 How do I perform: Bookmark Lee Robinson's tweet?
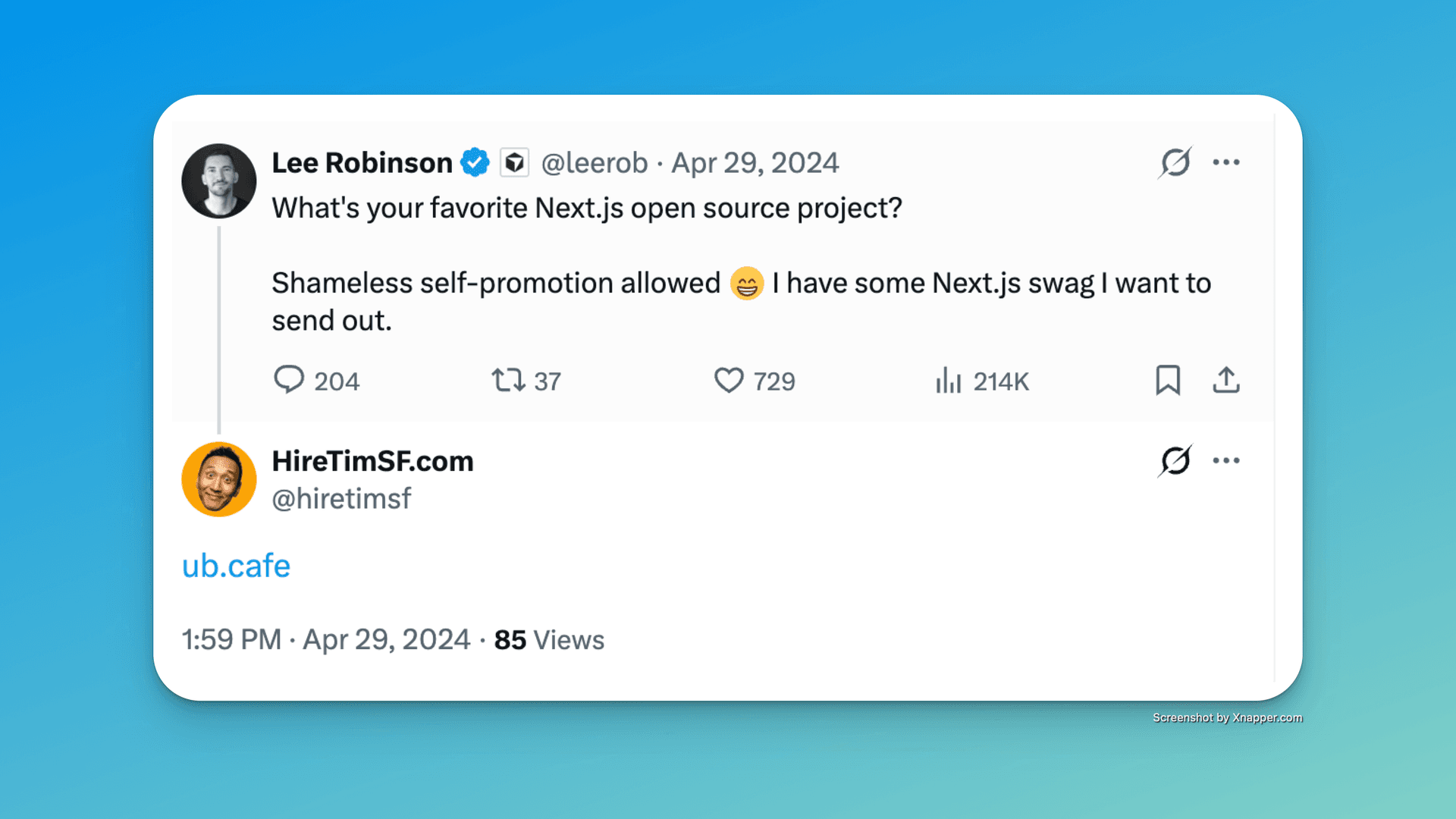pyautogui.click(x=1168, y=380)
